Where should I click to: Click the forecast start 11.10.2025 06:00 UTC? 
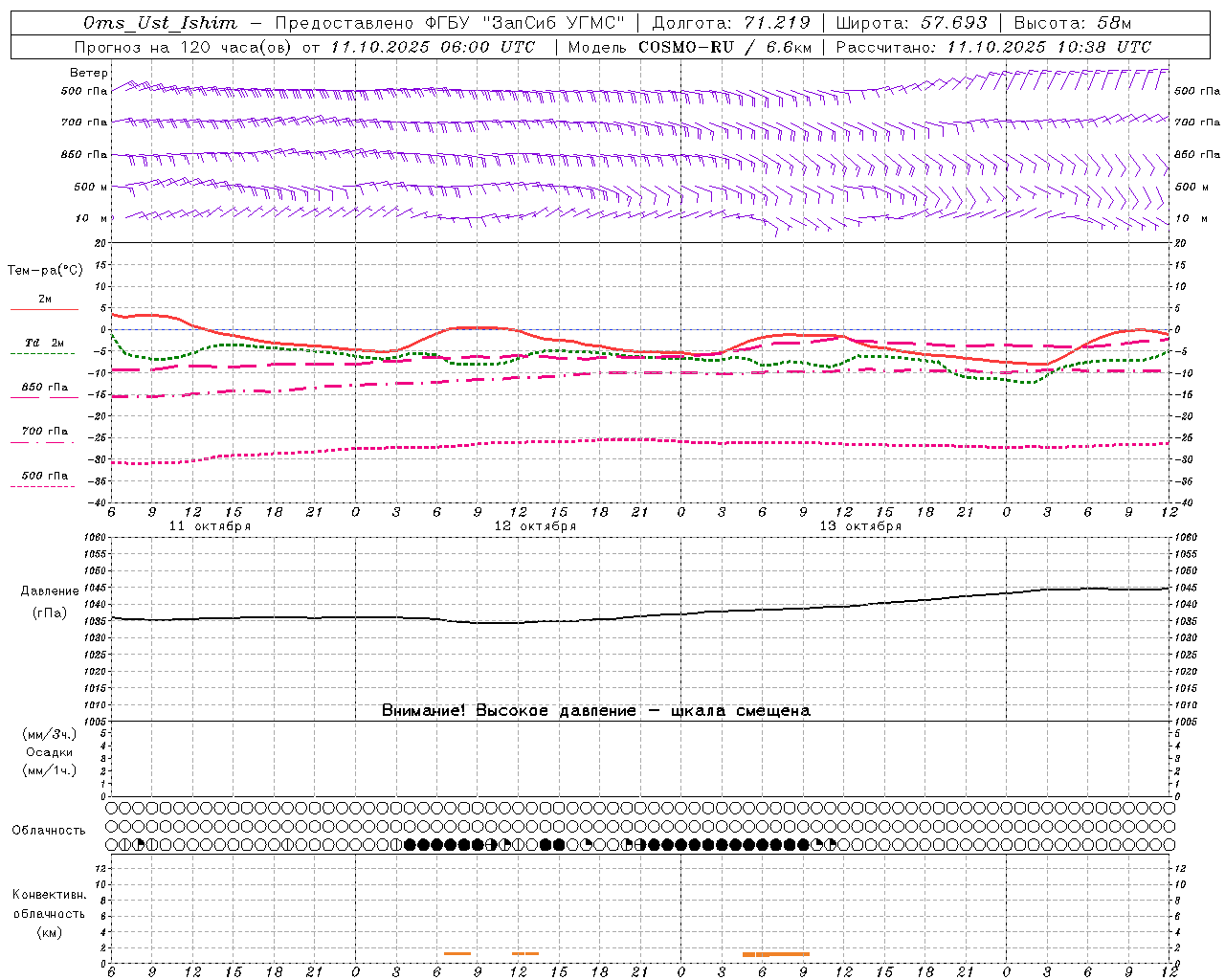(434, 47)
